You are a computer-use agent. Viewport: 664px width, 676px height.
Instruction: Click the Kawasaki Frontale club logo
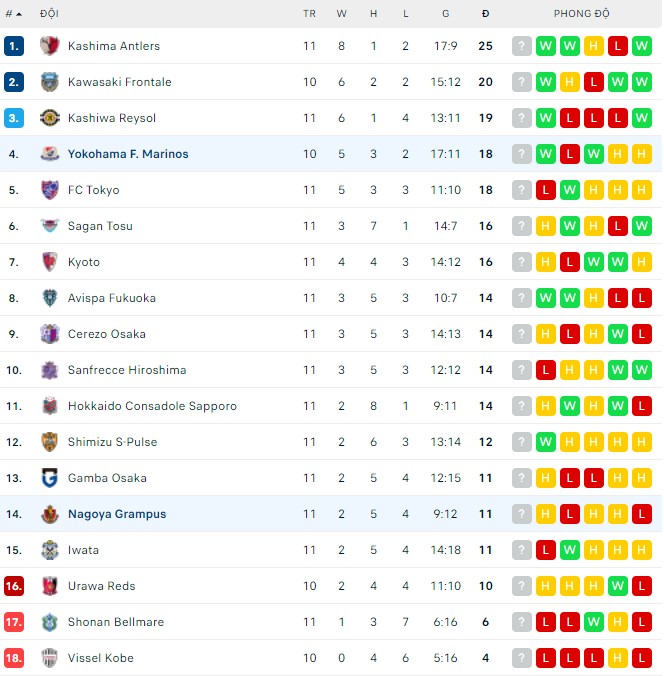[49, 82]
